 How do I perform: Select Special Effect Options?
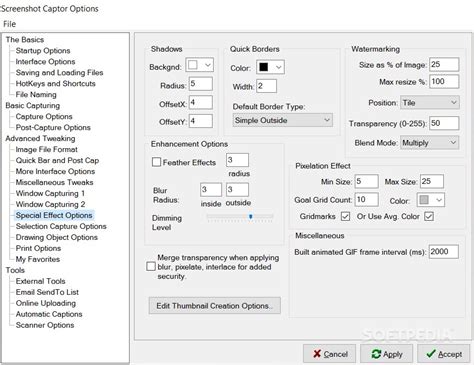coord(54,215)
